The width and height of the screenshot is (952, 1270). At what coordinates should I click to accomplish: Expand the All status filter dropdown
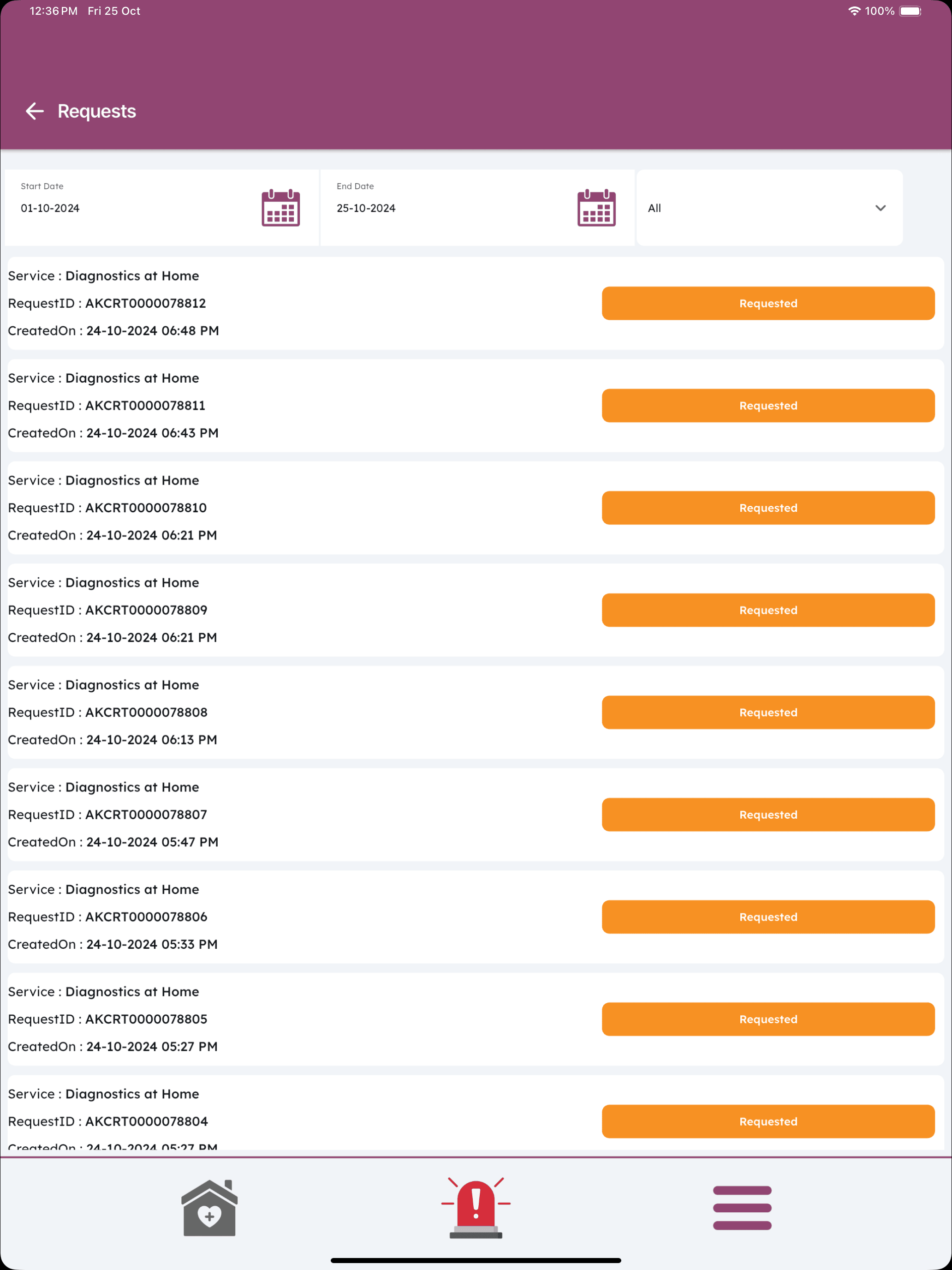coord(769,208)
